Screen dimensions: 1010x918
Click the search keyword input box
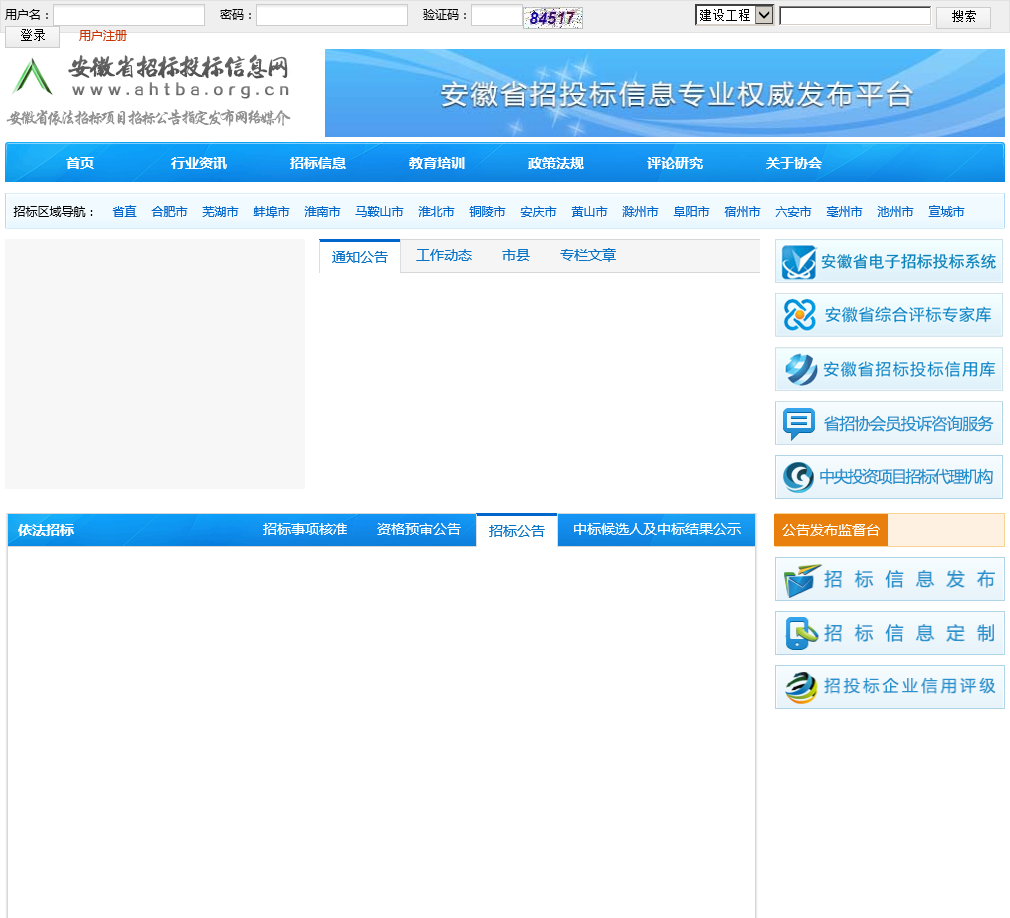pos(855,15)
